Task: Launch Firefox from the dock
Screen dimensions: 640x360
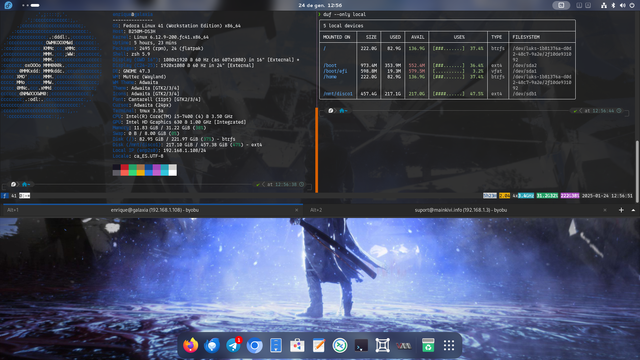Action: (191, 345)
